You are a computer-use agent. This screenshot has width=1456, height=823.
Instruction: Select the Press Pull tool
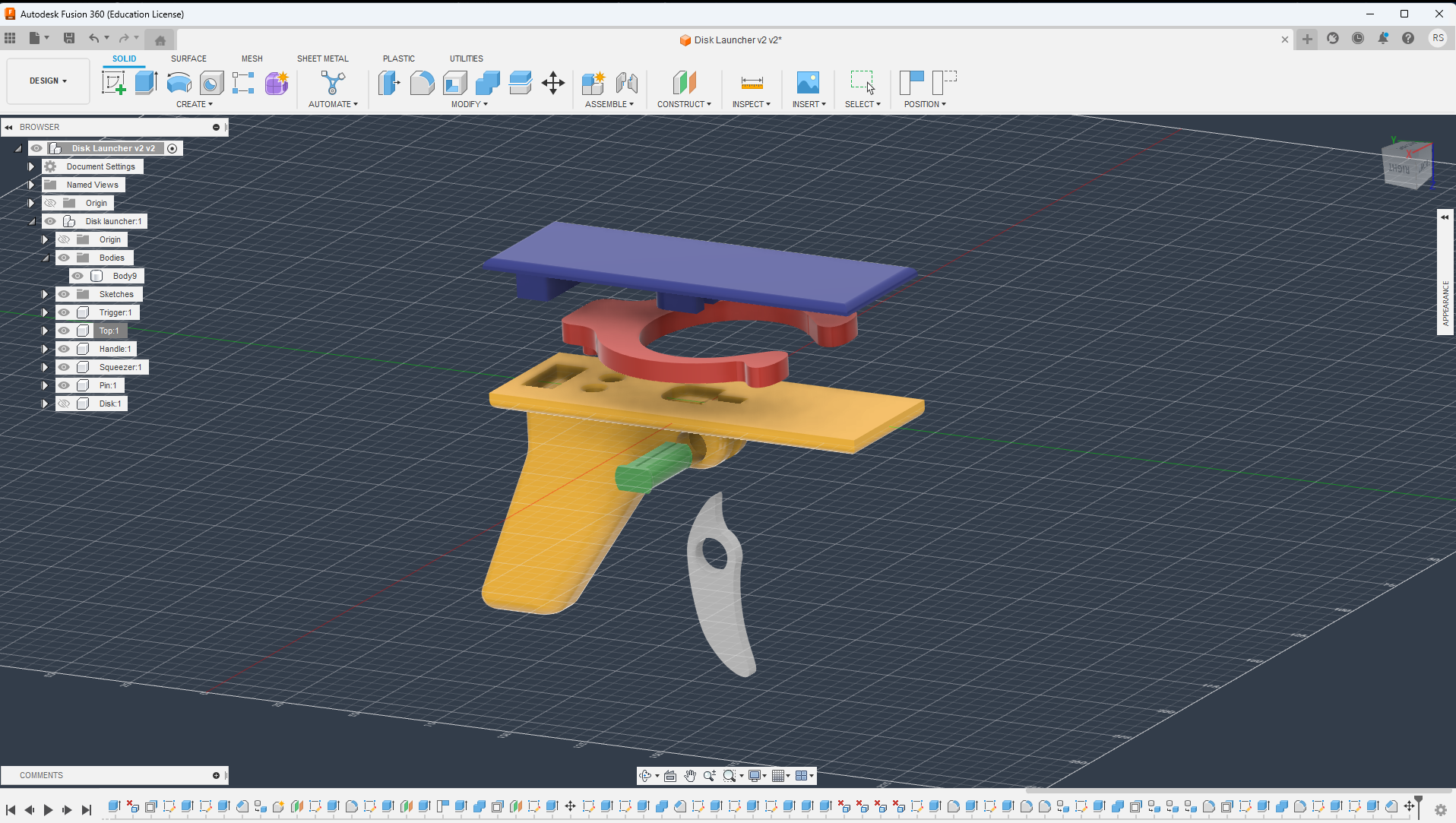(389, 83)
